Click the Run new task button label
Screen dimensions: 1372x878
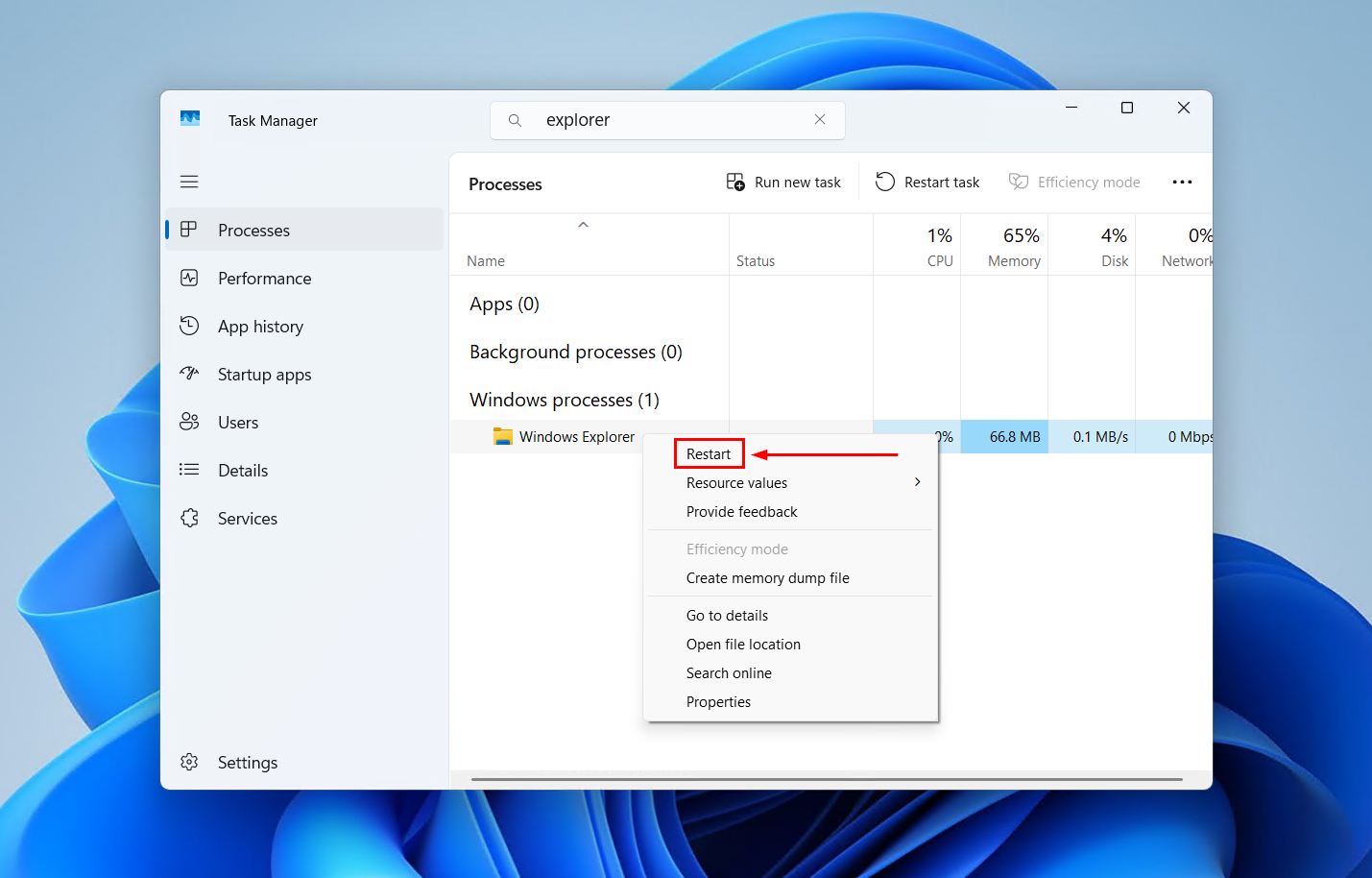pos(797,182)
